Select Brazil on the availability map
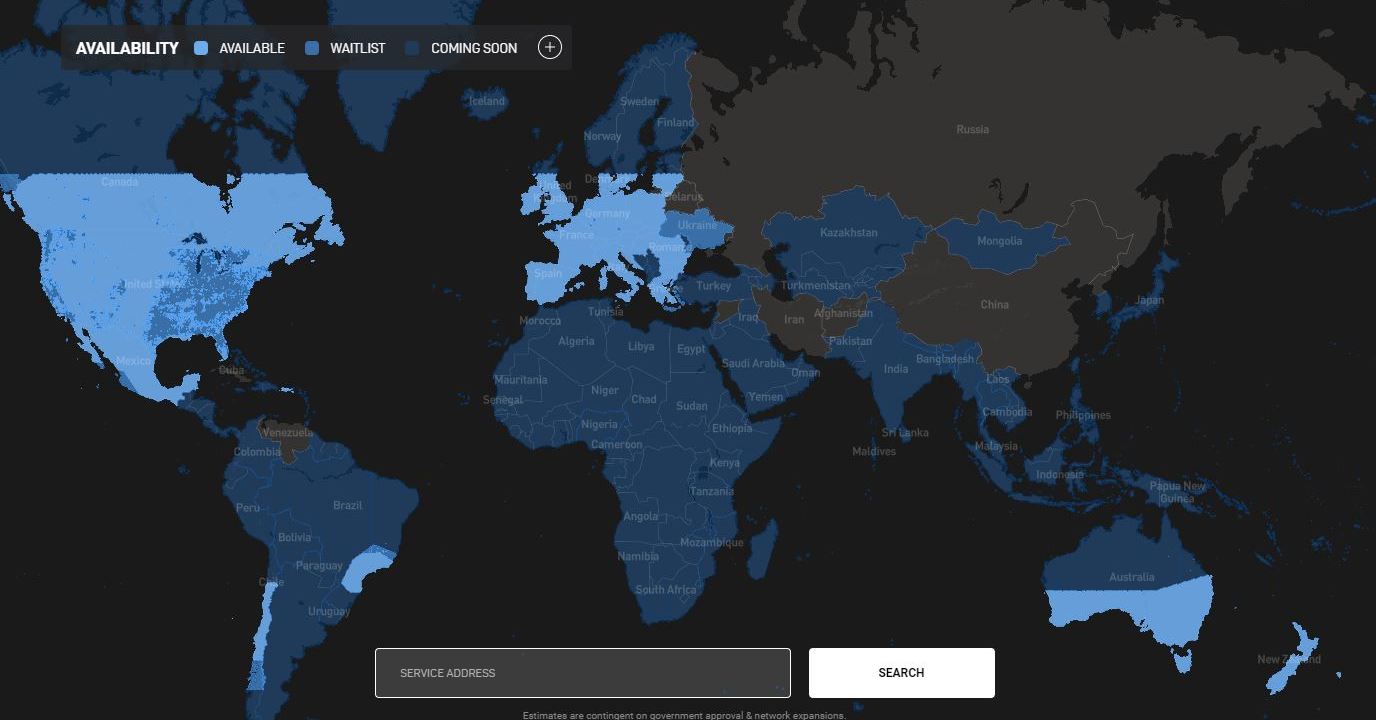Image resolution: width=1376 pixels, height=720 pixels. pos(347,505)
